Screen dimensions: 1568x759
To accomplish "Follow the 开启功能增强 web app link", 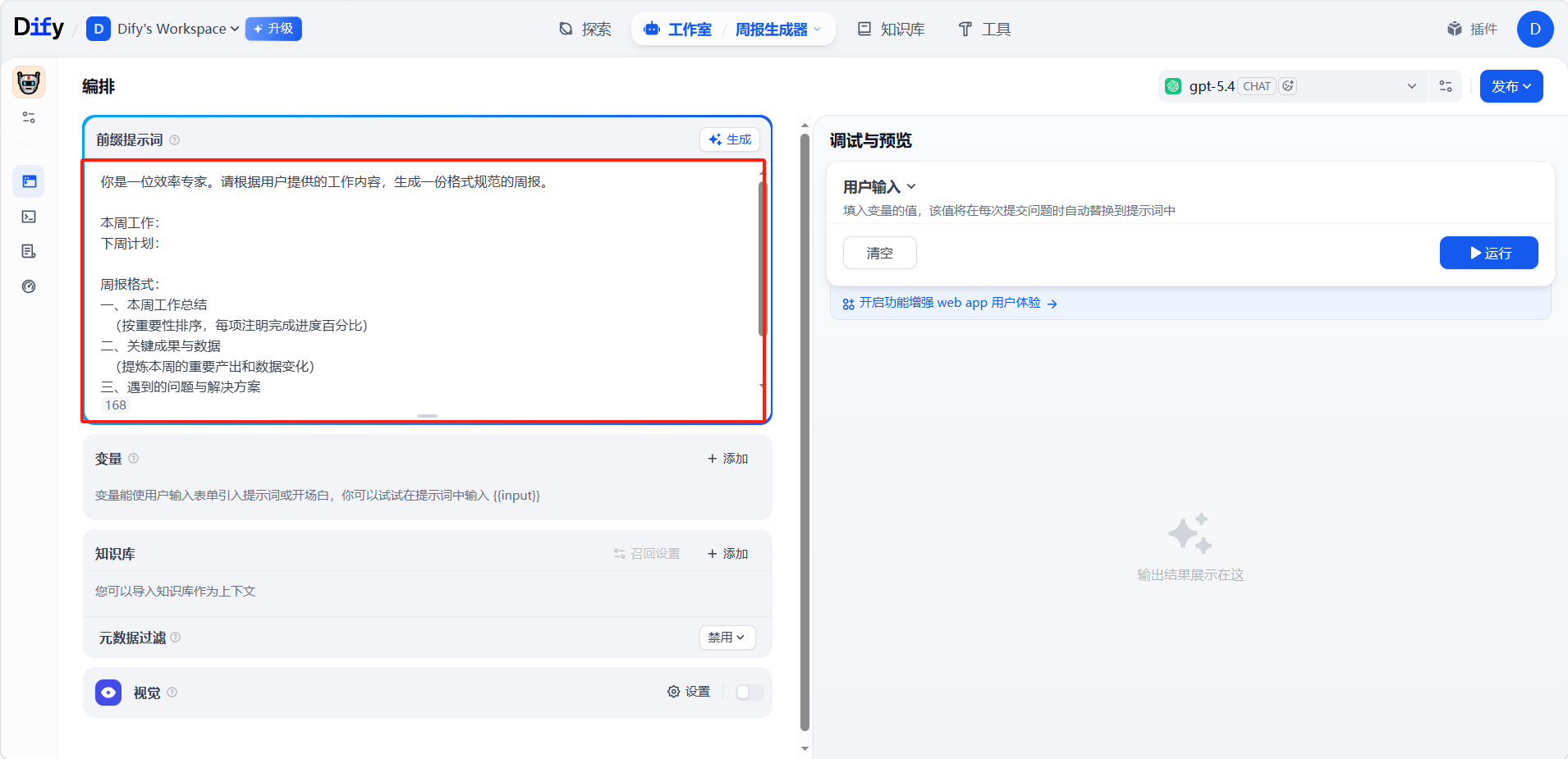I will pyautogui.click(x=950, y=304).
